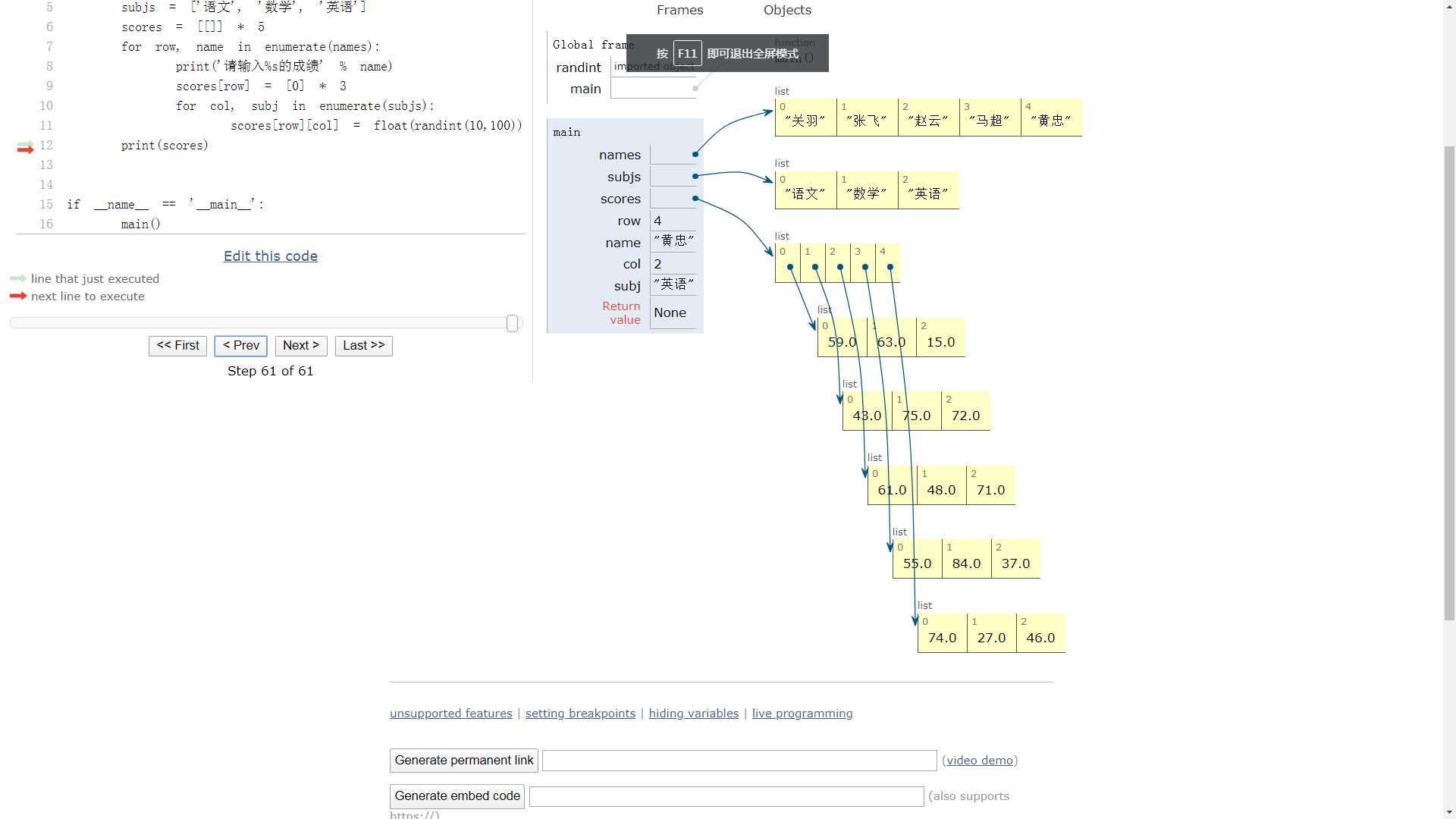The height and width of the screenshot is (819, 1456).
Task: Click the execution step slider handle
Action: pyautogui.click(x=513, y=324)
